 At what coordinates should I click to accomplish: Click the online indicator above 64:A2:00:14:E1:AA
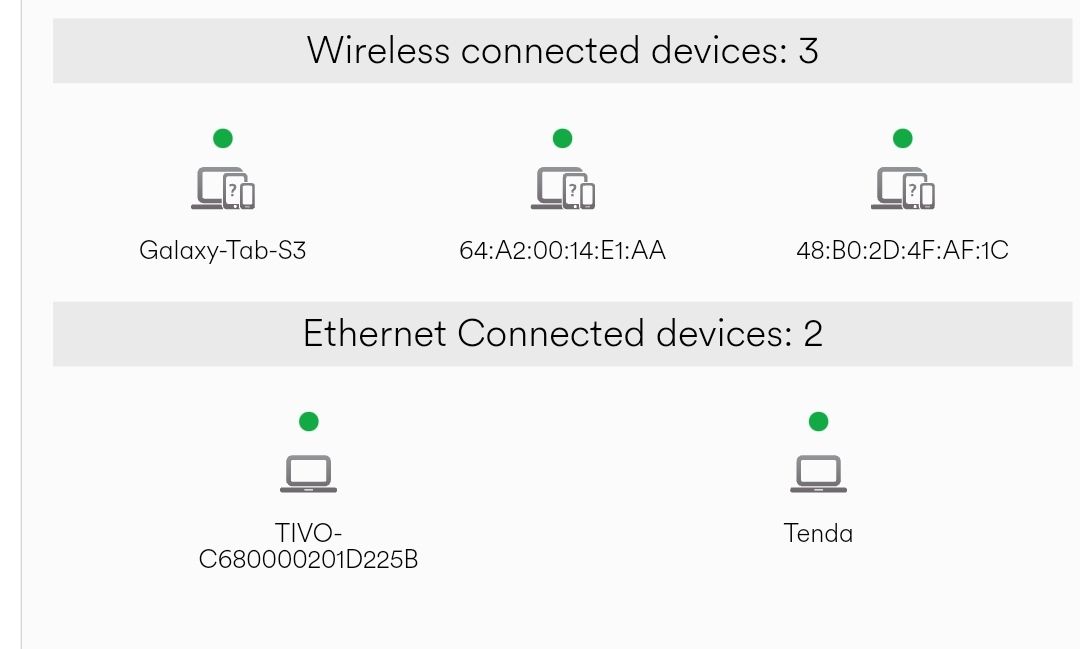point(563,138)
